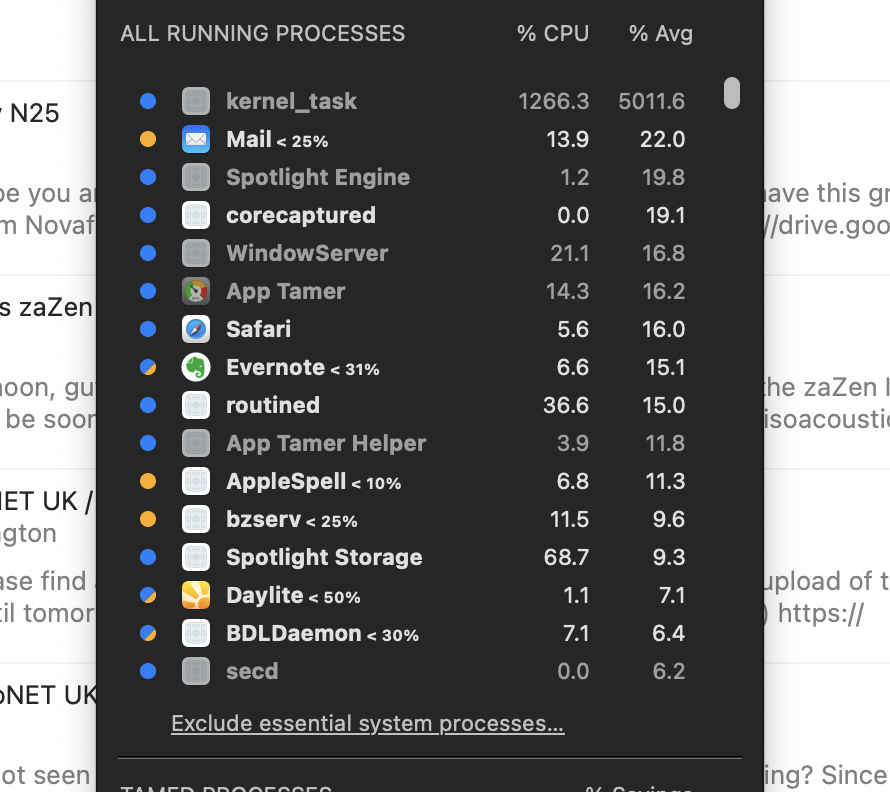Click the kernel_task process icon

point(196,101)
